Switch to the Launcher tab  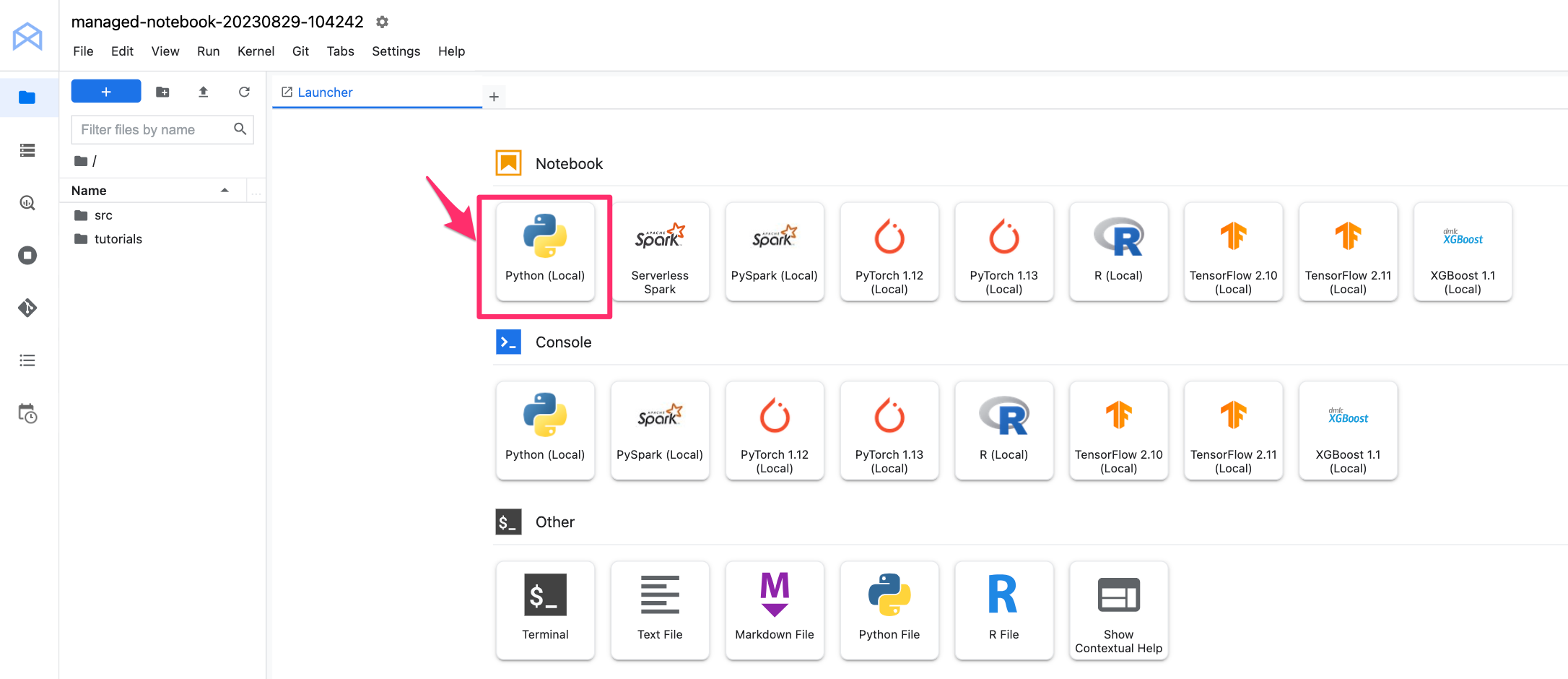click(325, 92)
